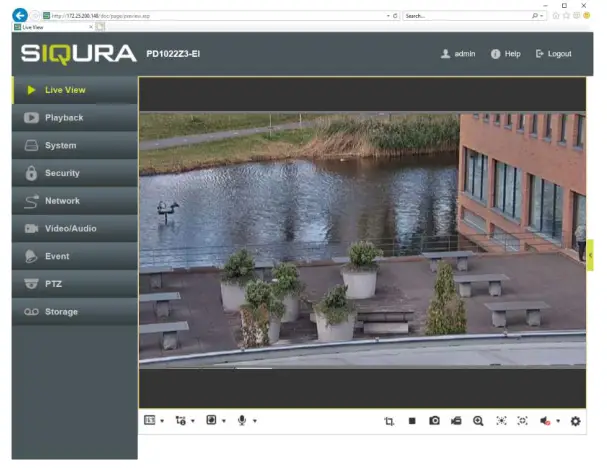Enable digital zoom magnifier icon
This screenshot has width=607, height=468.
pyautogui.click(x=478, y=421)
